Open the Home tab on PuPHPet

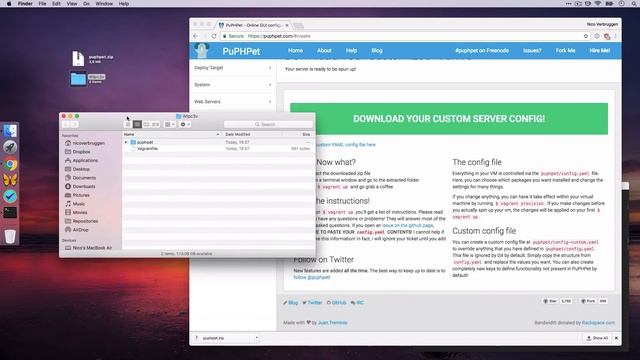tap(296, 51)
